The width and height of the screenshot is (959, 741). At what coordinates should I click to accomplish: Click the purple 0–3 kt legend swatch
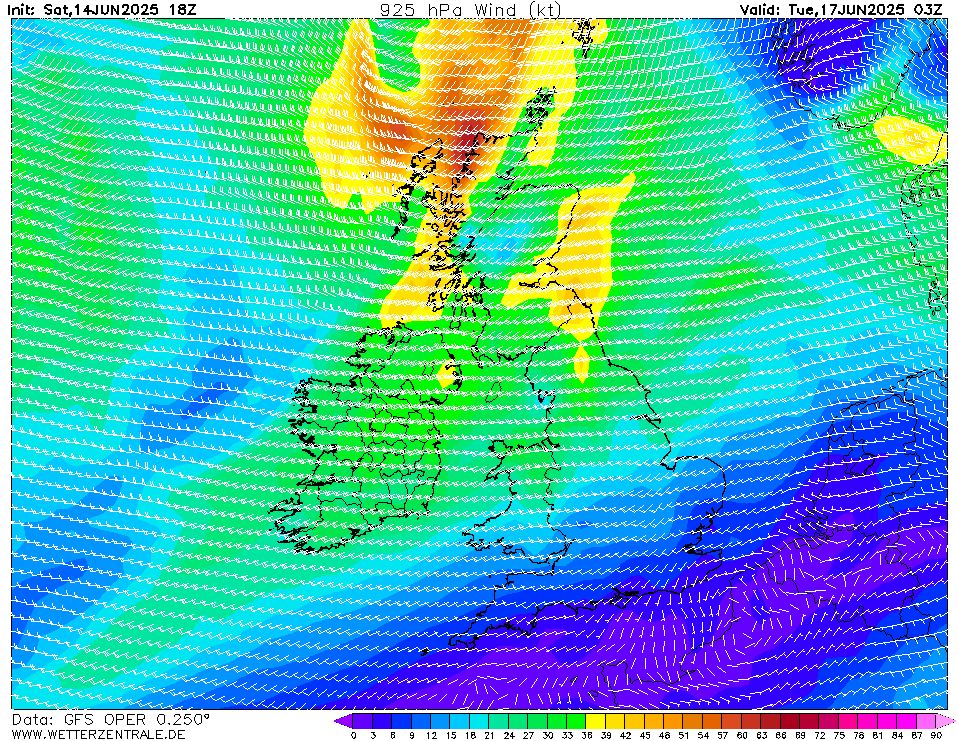tap(363, 721)
